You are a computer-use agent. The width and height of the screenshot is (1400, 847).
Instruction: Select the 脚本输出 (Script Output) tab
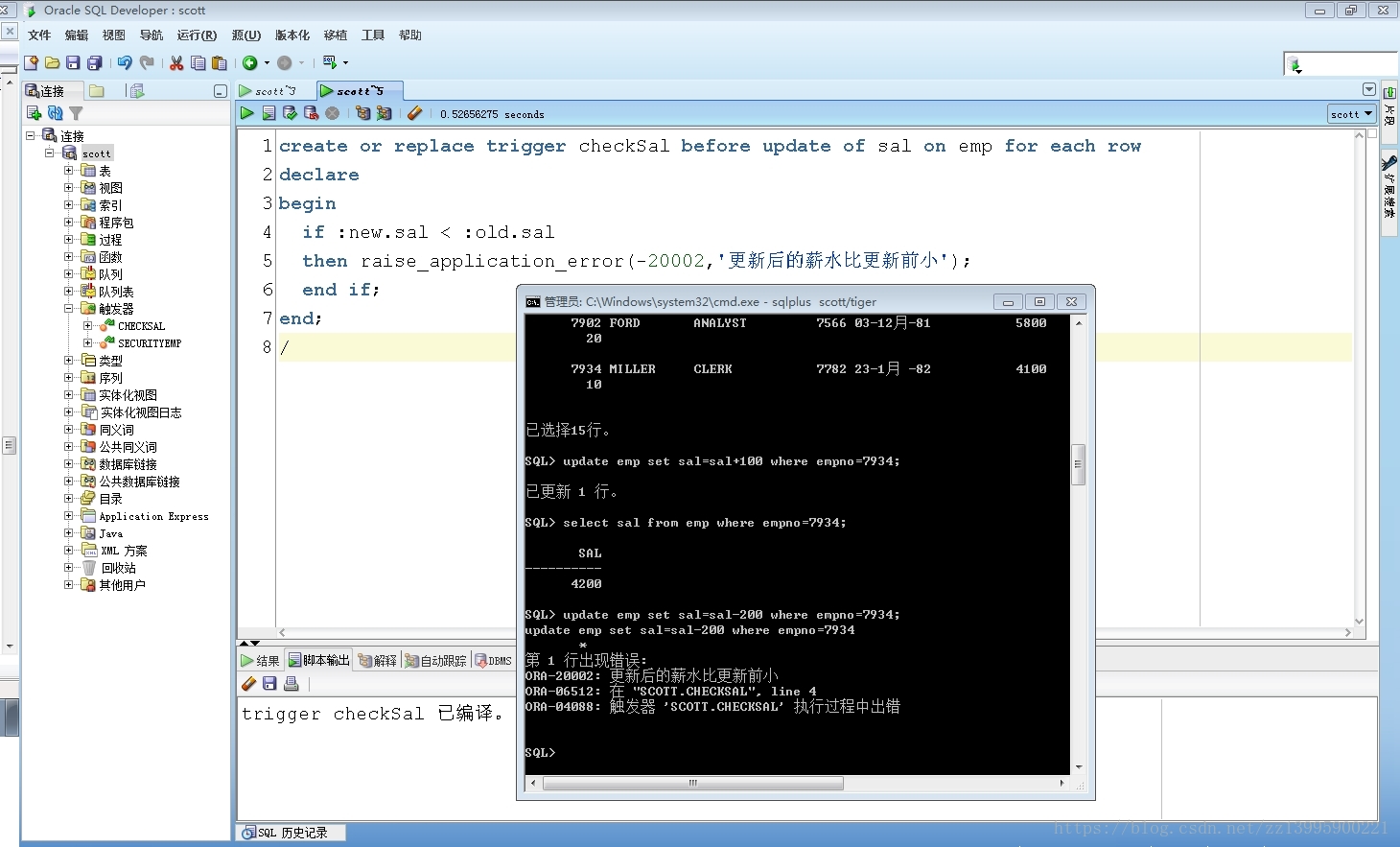coord(319,661)
